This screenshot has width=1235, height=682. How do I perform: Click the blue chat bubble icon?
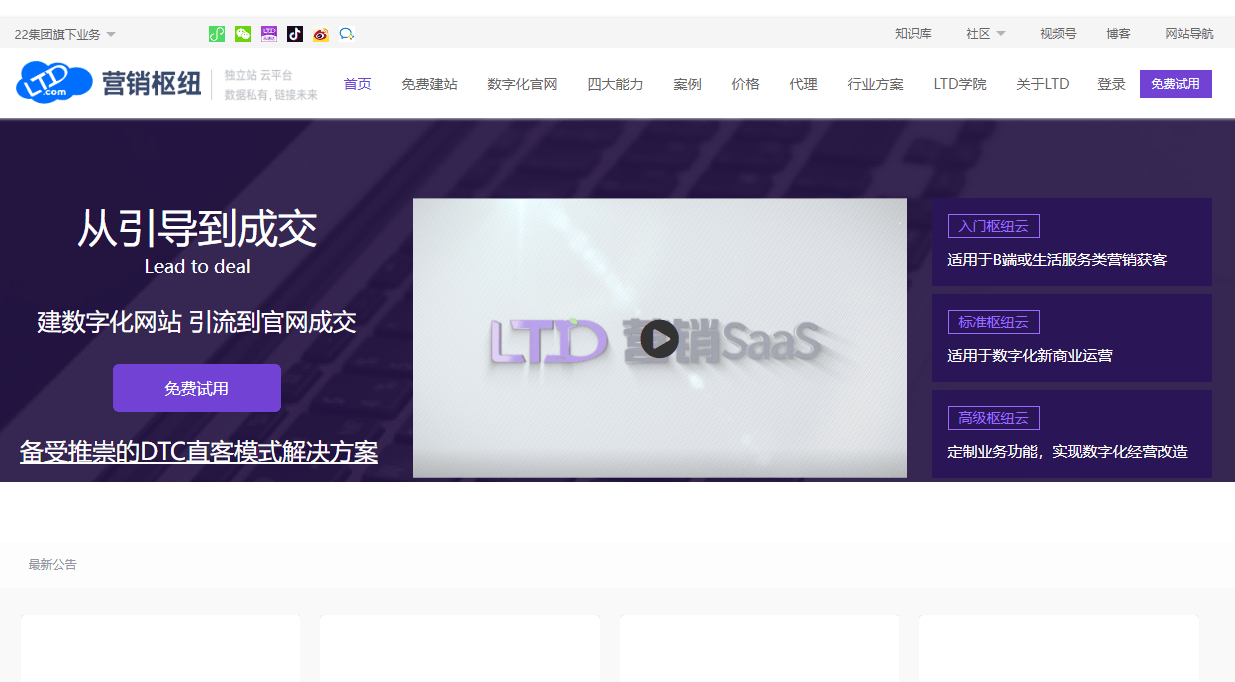pyautogui.click(x=347, y=34)
